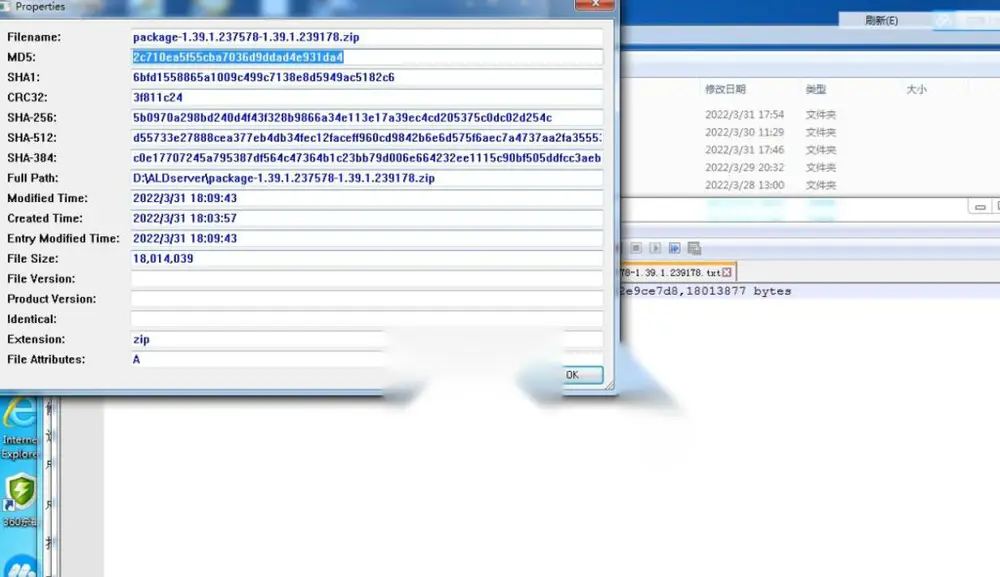Select the highlighted MD5 hash field
Screen dimensions: 1000x577
[x=367, y=57]
